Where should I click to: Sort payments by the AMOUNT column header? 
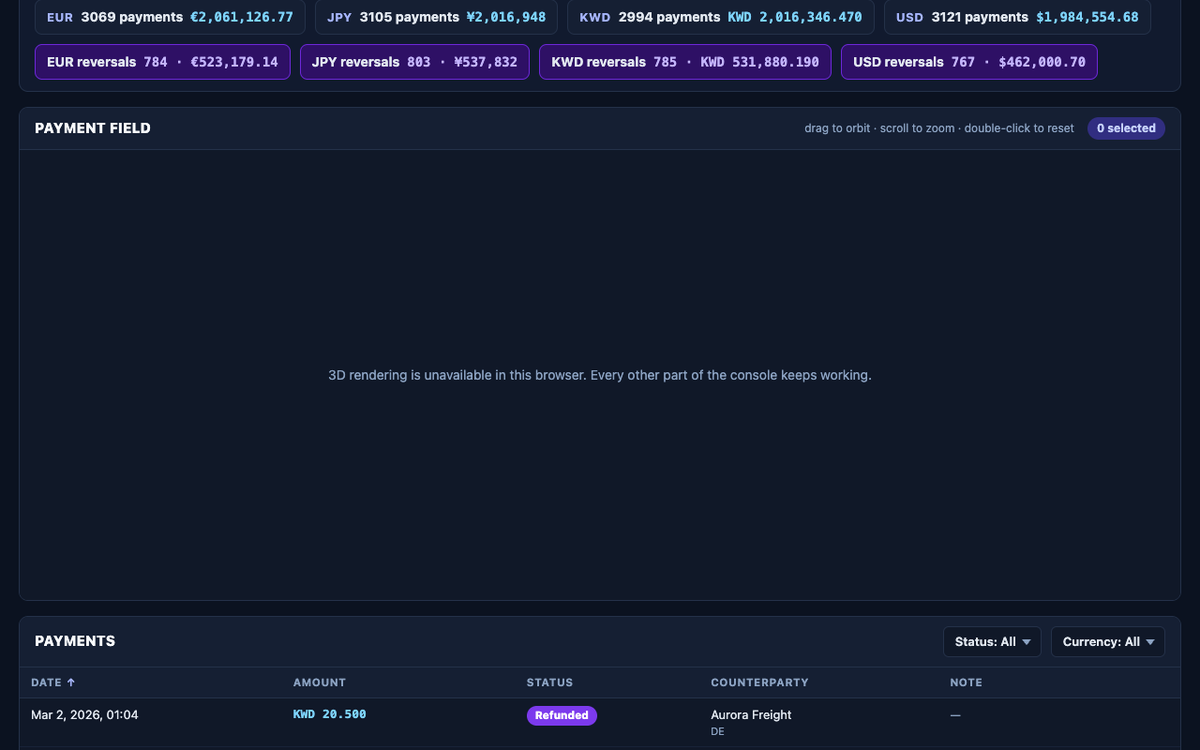[319, 683]
